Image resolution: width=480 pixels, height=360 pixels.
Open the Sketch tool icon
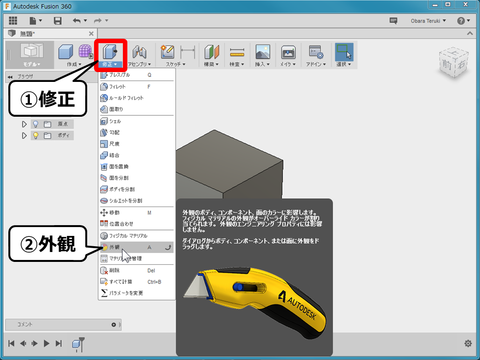pyautogui.click(x=167, y=52)
